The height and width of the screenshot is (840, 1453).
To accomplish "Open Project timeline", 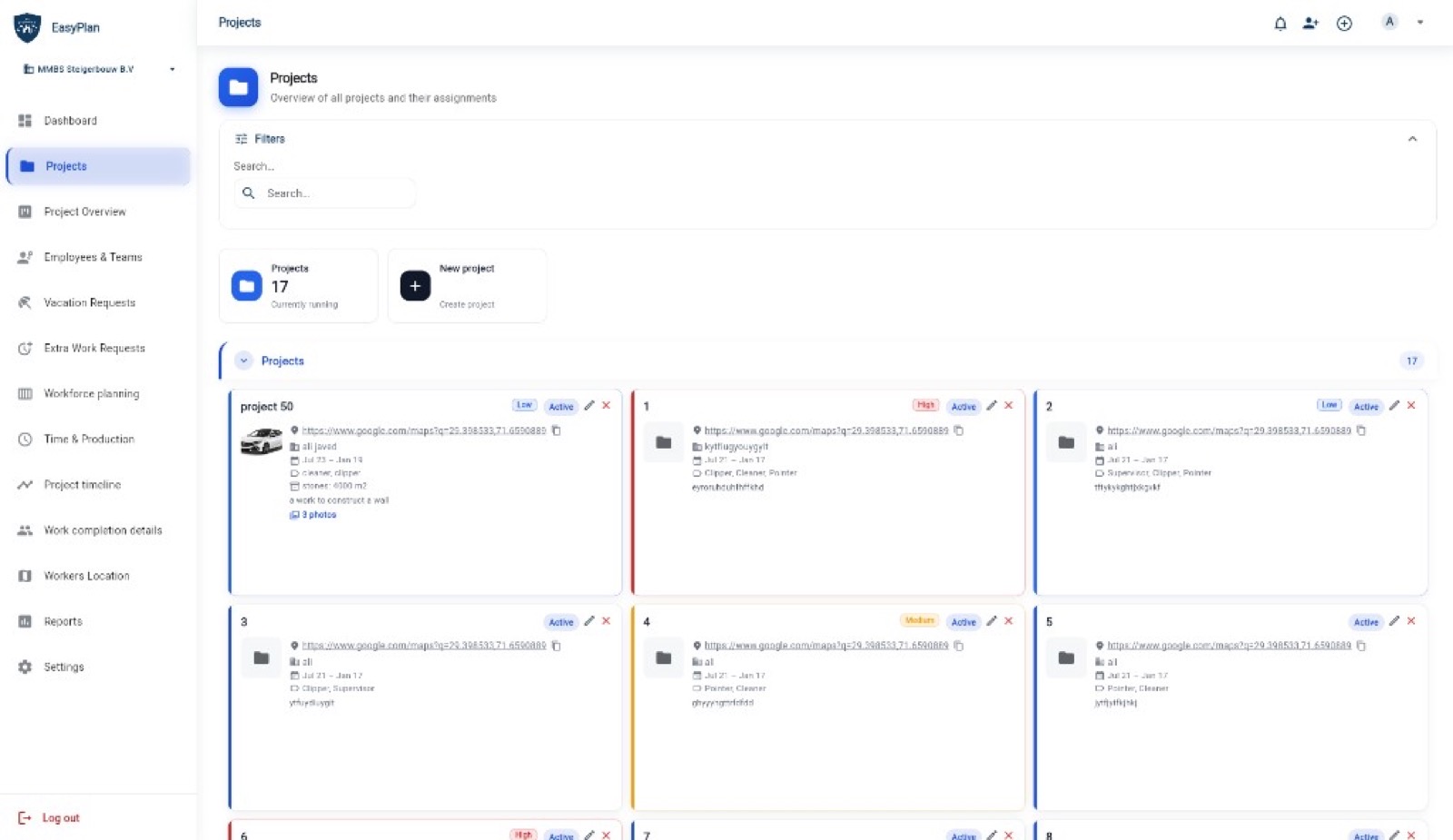I will pos(98,485).
